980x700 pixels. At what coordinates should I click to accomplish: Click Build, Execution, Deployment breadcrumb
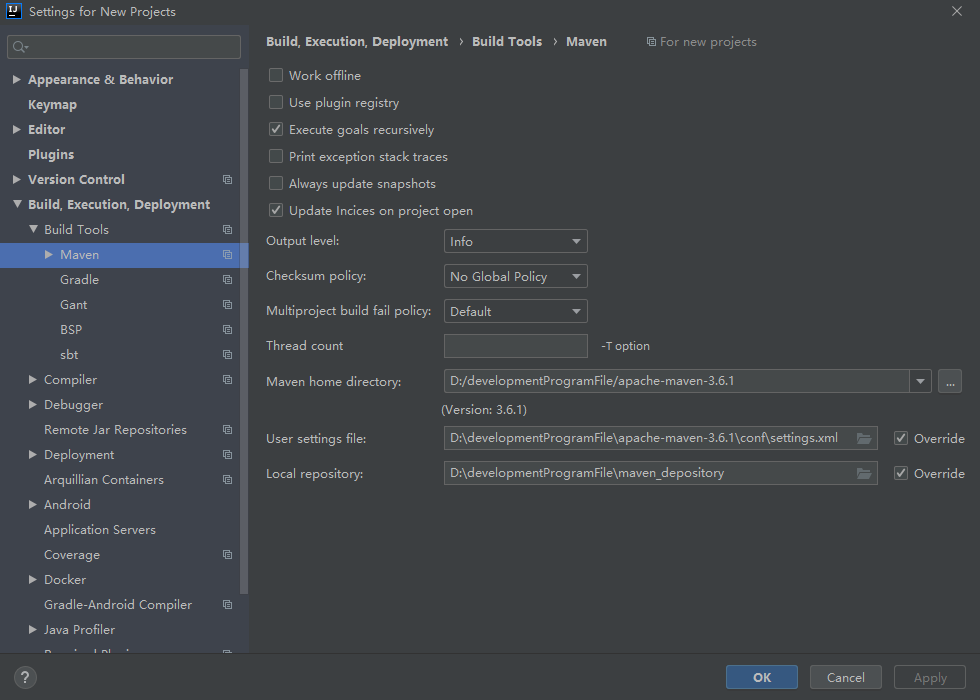pos(357,42)
